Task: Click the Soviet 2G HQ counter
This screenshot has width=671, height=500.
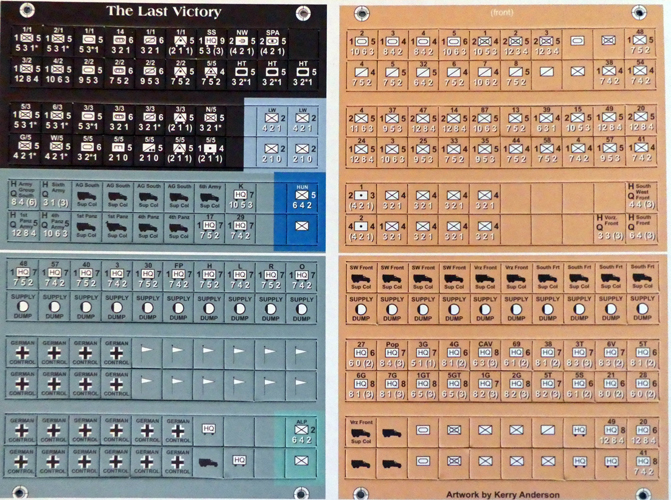Action: point(517,386)
